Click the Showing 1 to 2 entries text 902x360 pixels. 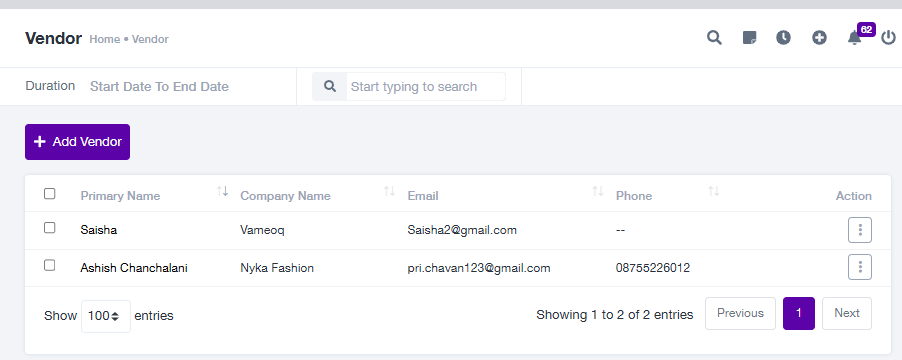[x=615, y=315]
